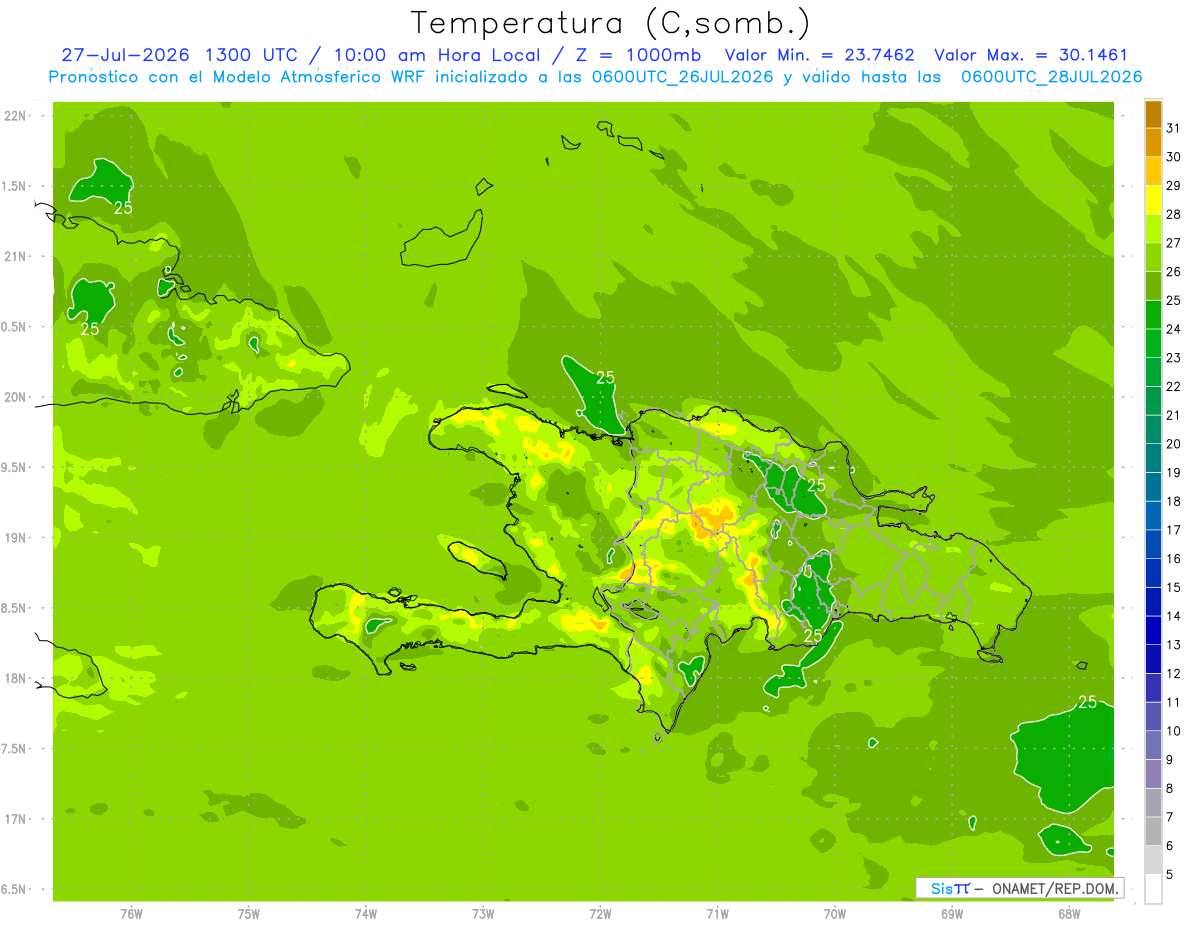Click the 18N latitude axis label

click(16, 678)
